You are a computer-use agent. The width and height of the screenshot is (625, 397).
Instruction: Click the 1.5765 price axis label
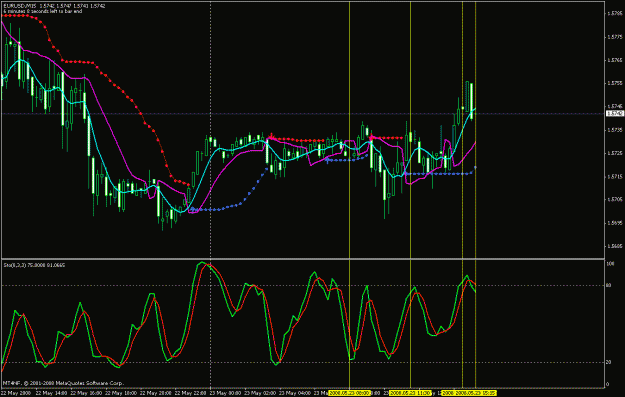[x=615, y=60]
